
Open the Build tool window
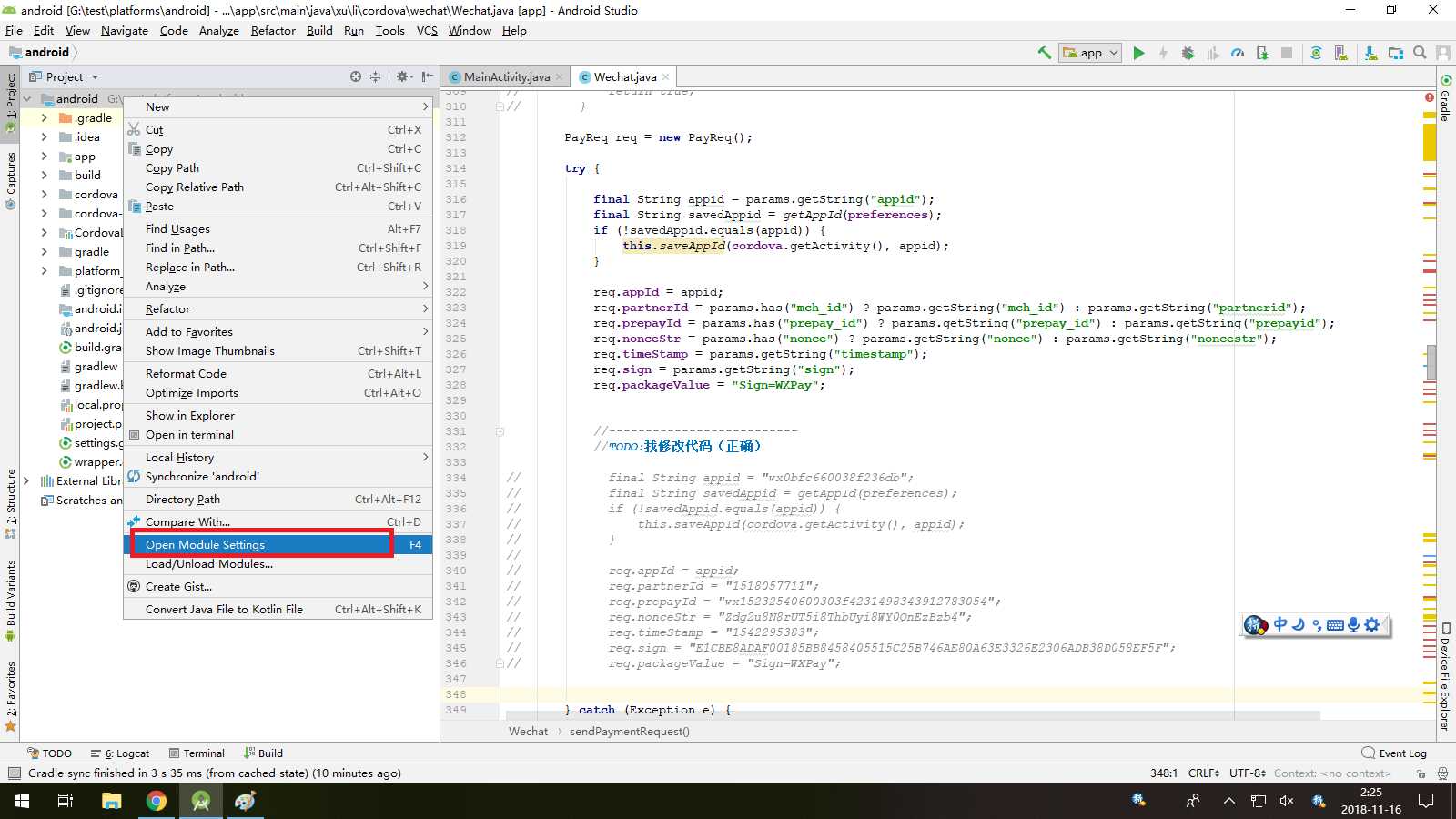tap(264, 753)
